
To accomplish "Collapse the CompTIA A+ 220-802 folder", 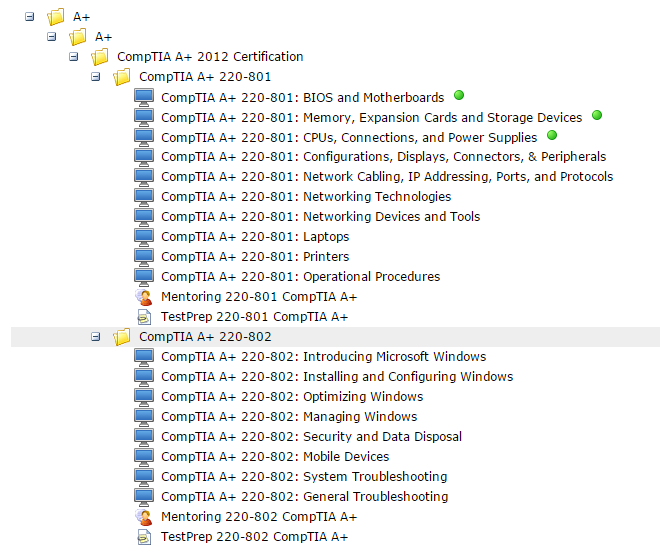I will (x=96, y=336).
